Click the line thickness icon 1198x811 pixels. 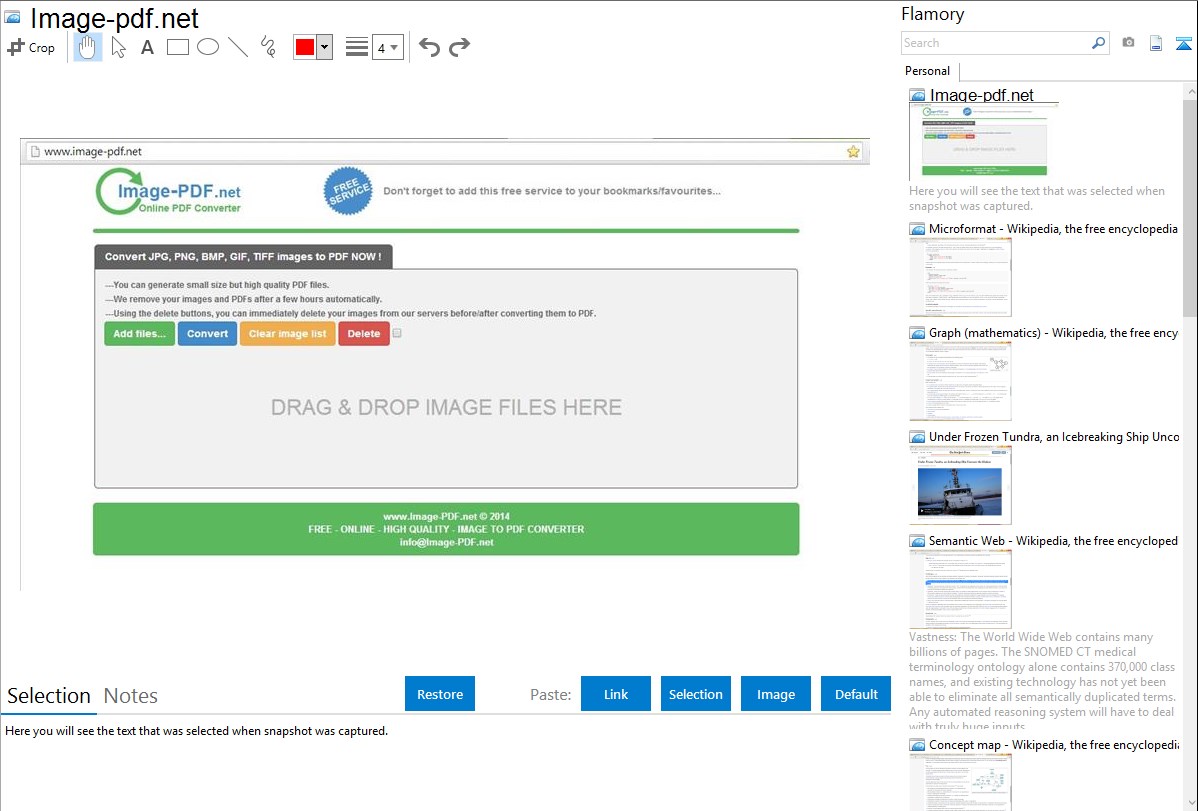click(x=356, y=47)
